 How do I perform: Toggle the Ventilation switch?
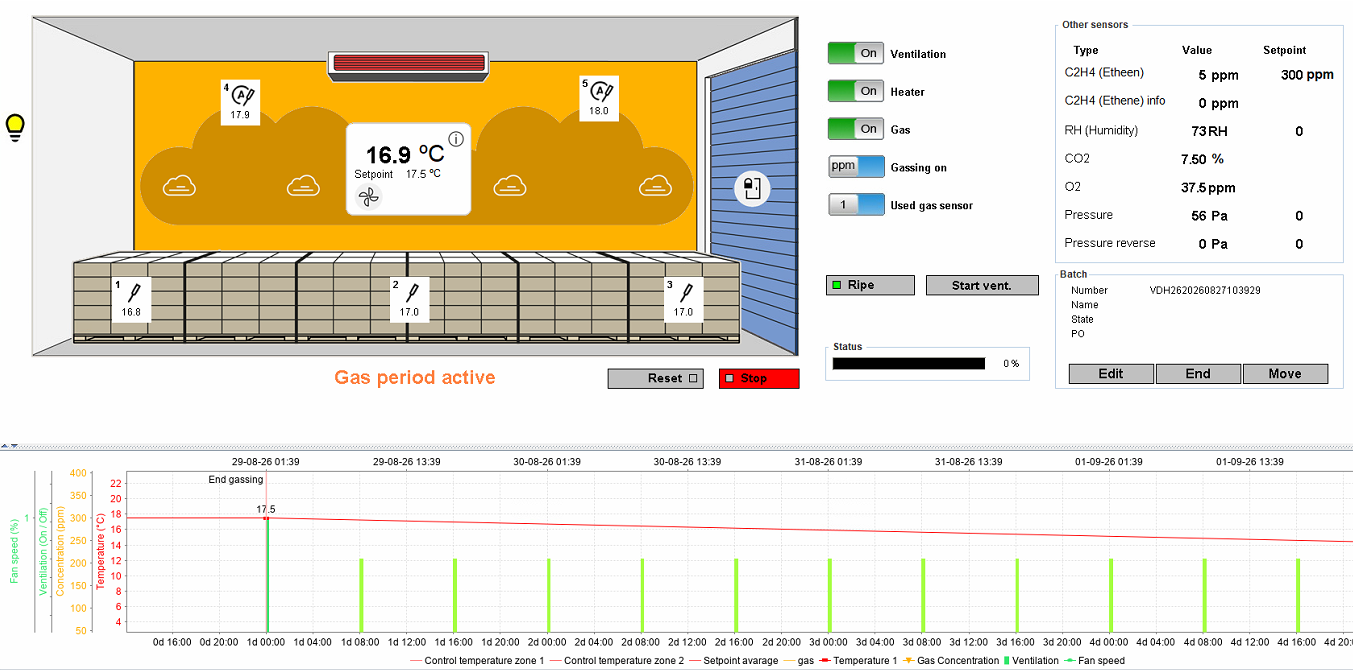click(855, 54)
